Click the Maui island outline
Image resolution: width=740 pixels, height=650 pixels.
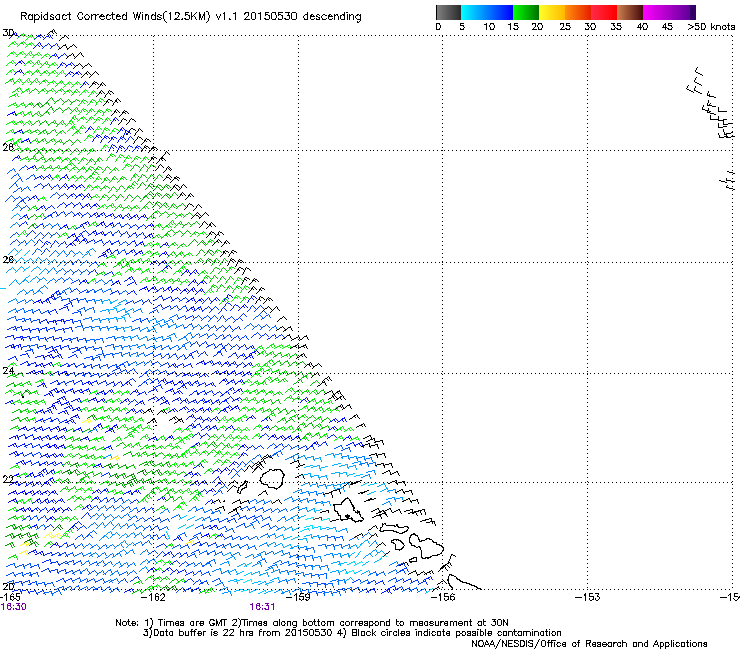click(427, 546)
